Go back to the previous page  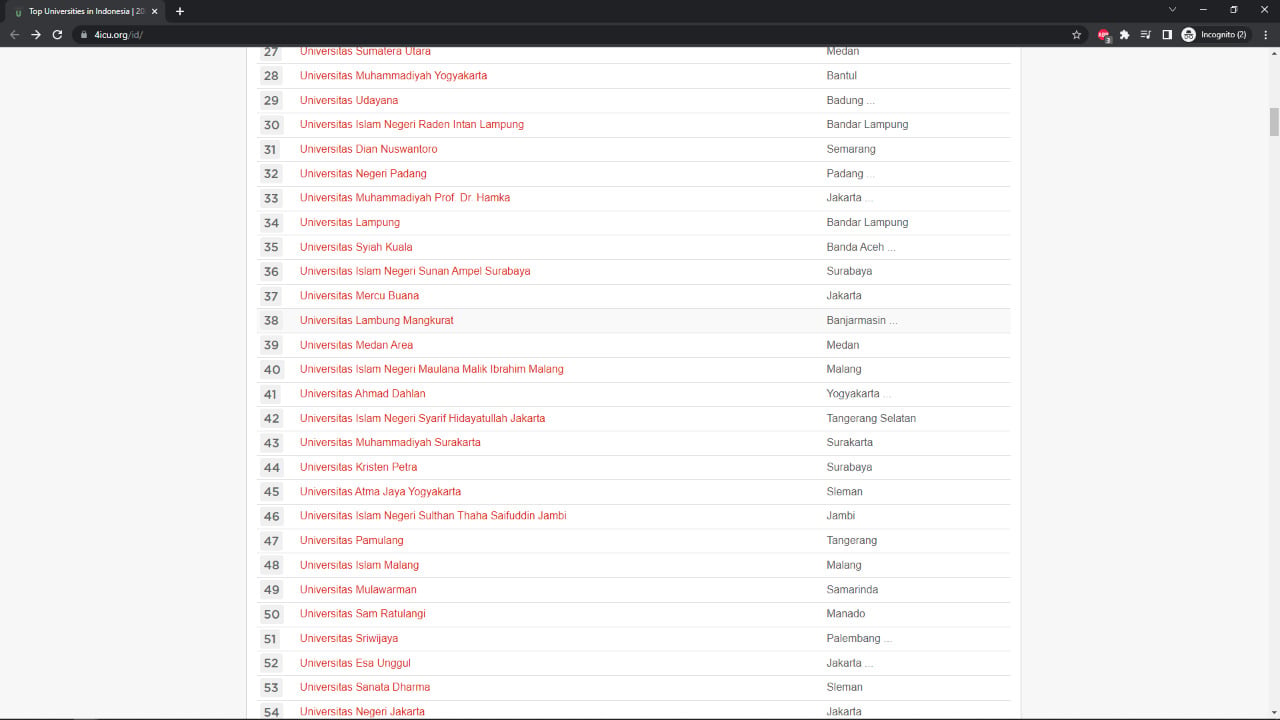coord(14,34)
